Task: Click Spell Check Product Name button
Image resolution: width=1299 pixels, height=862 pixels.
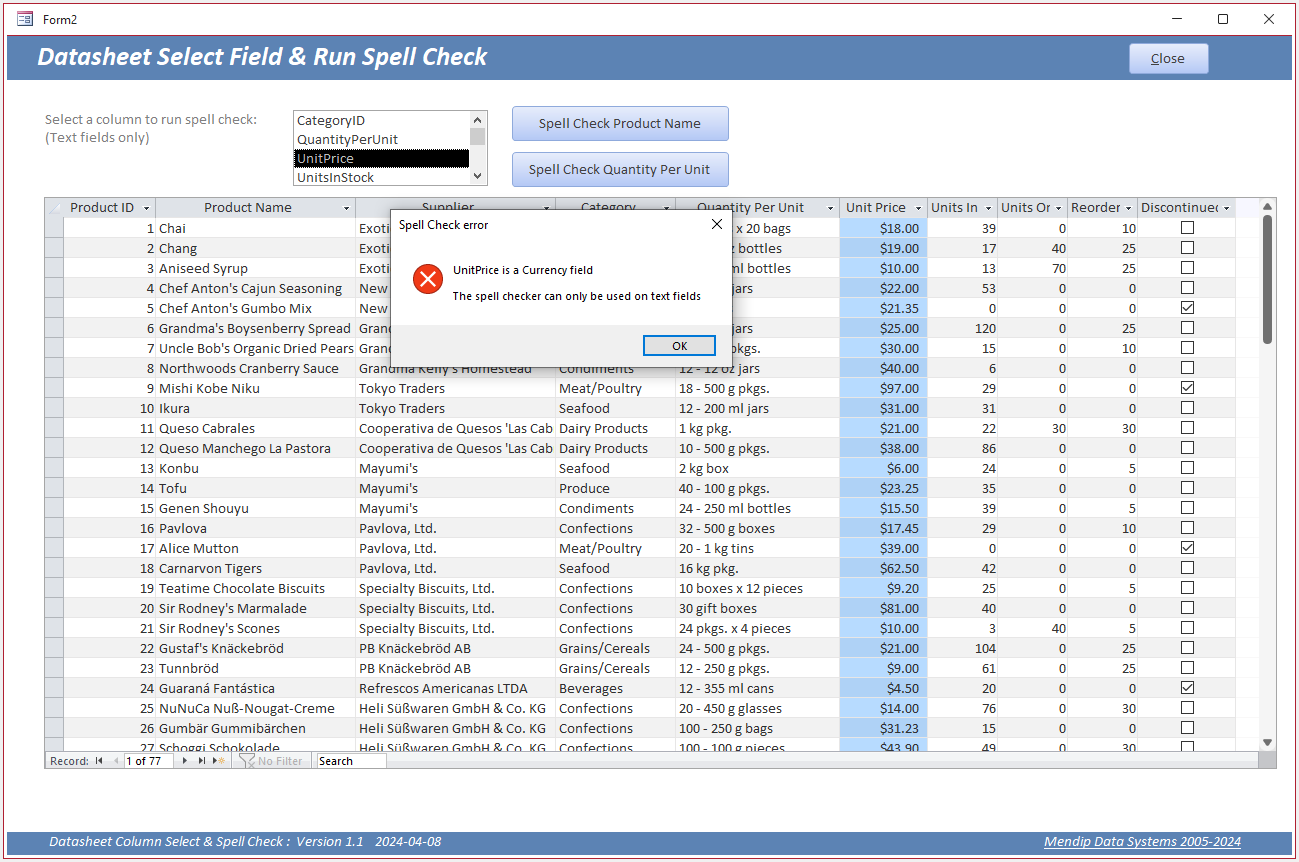Action: (620, 124)
